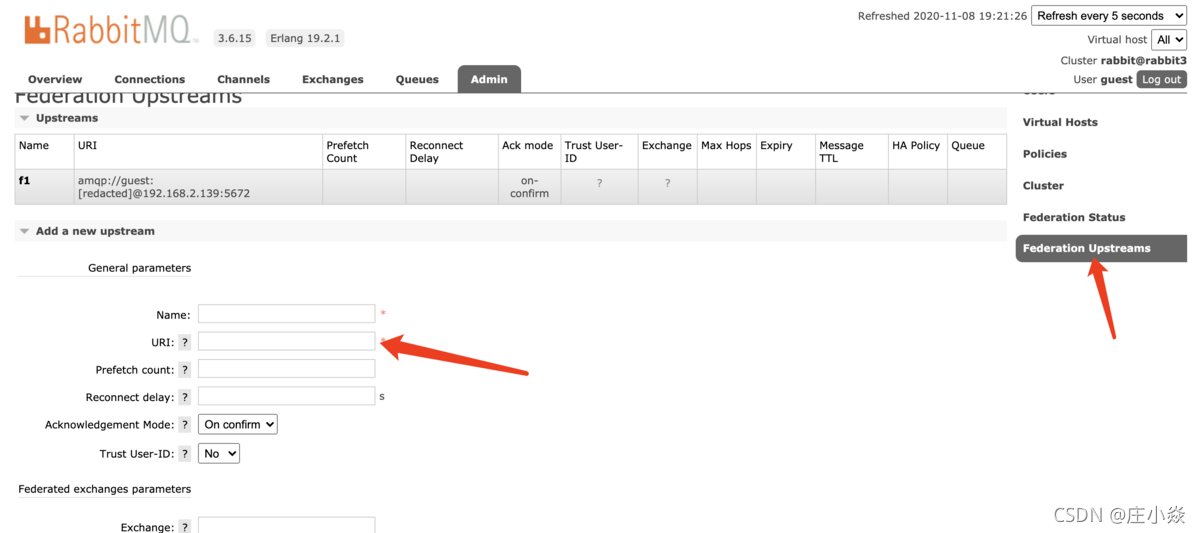Focus the Prefetch count input field
The width and height of the screenshot is (1200, 533).
click(x=286, y=369)
